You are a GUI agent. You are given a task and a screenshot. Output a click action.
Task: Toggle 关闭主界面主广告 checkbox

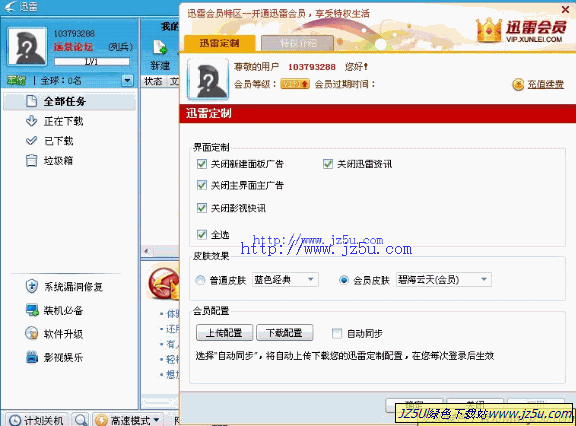pyautogui.click(x=202, y=185)
